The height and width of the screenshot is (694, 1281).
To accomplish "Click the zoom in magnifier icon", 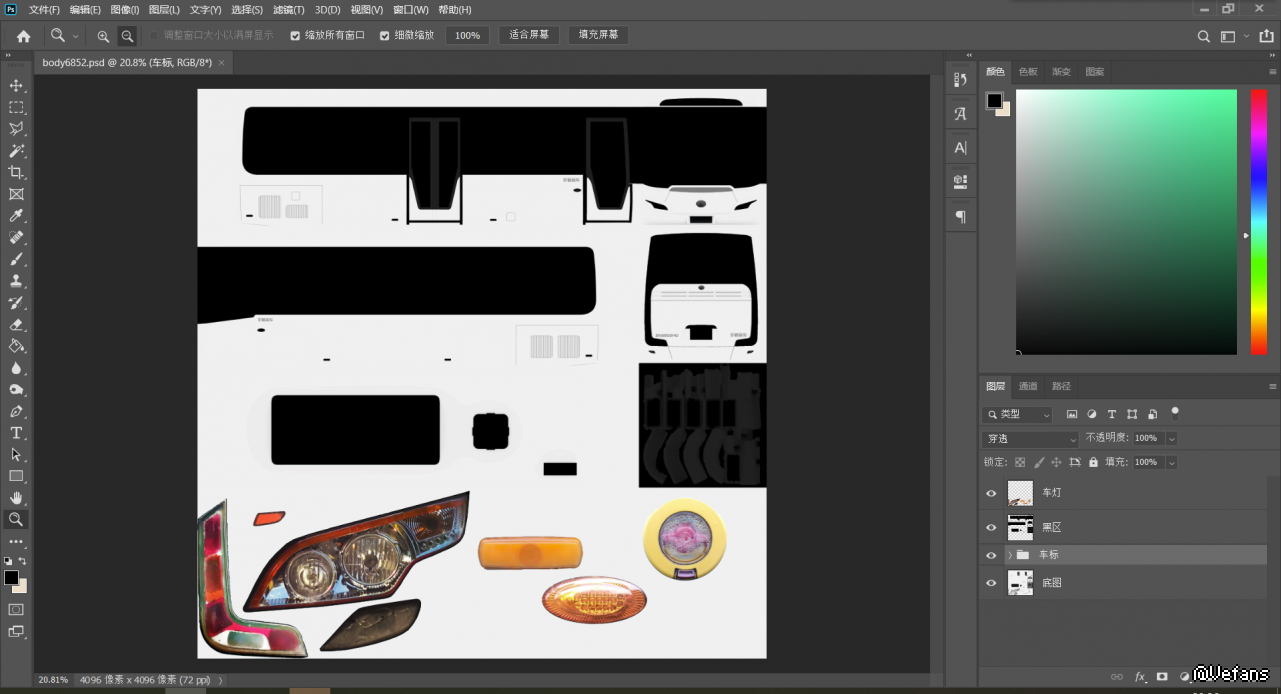I will tap(103, 36).
